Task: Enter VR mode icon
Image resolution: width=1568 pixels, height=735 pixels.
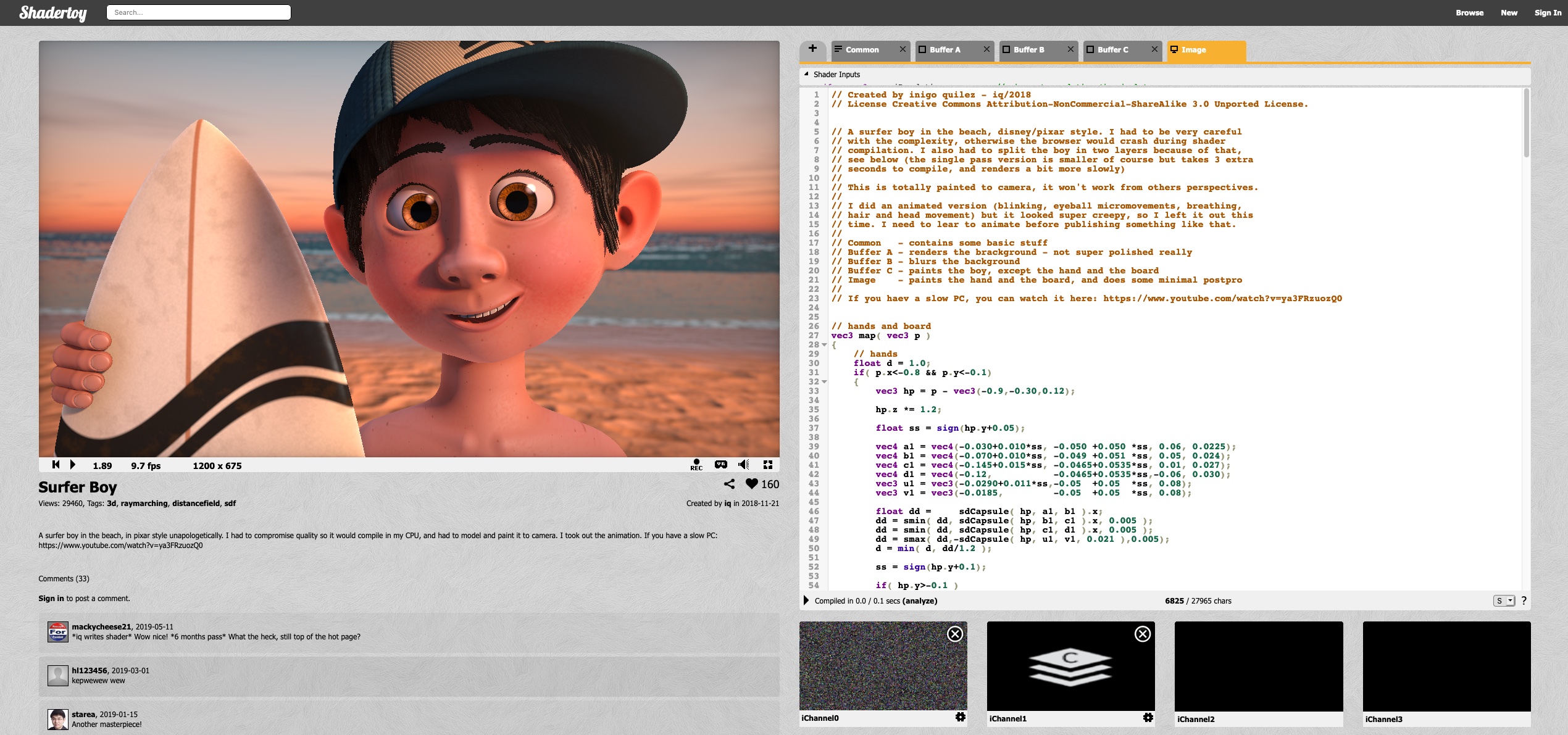Action: click(x=720, y=465)
